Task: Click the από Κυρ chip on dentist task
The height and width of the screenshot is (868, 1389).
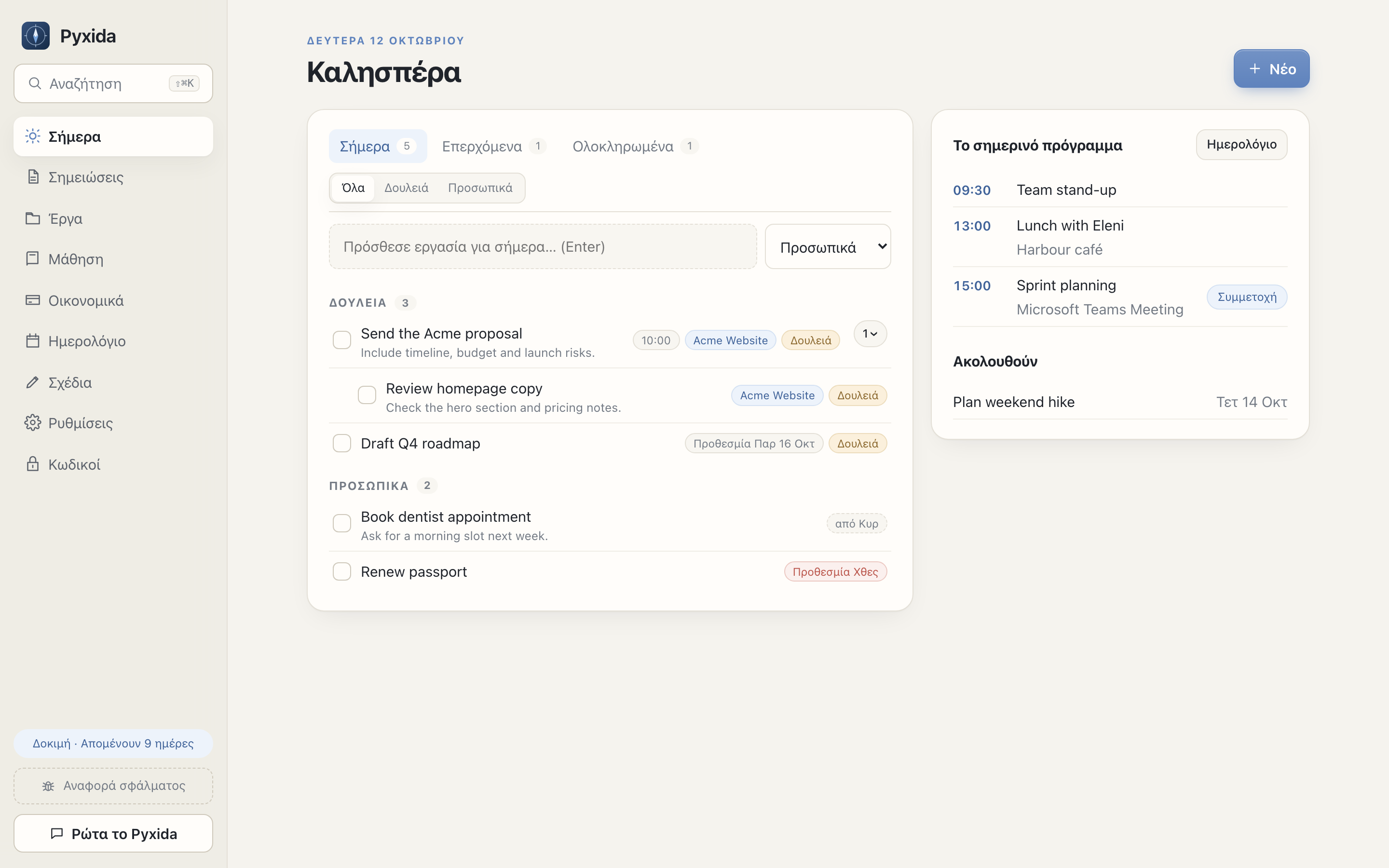Action: coord(857,524)
